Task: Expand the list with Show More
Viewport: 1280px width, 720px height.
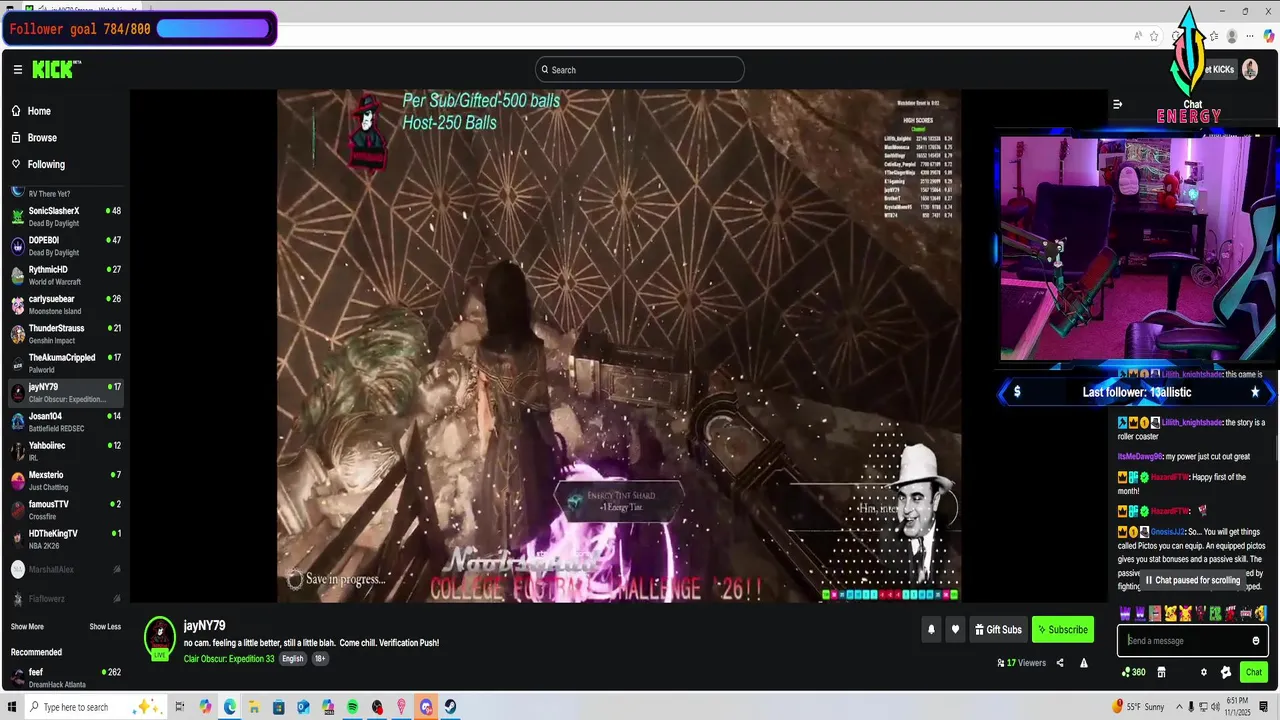Action: tap(27, 627)
